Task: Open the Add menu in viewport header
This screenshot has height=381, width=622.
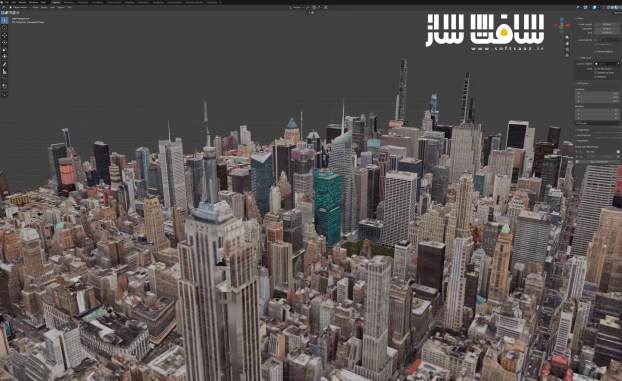Action: (52, 7)
